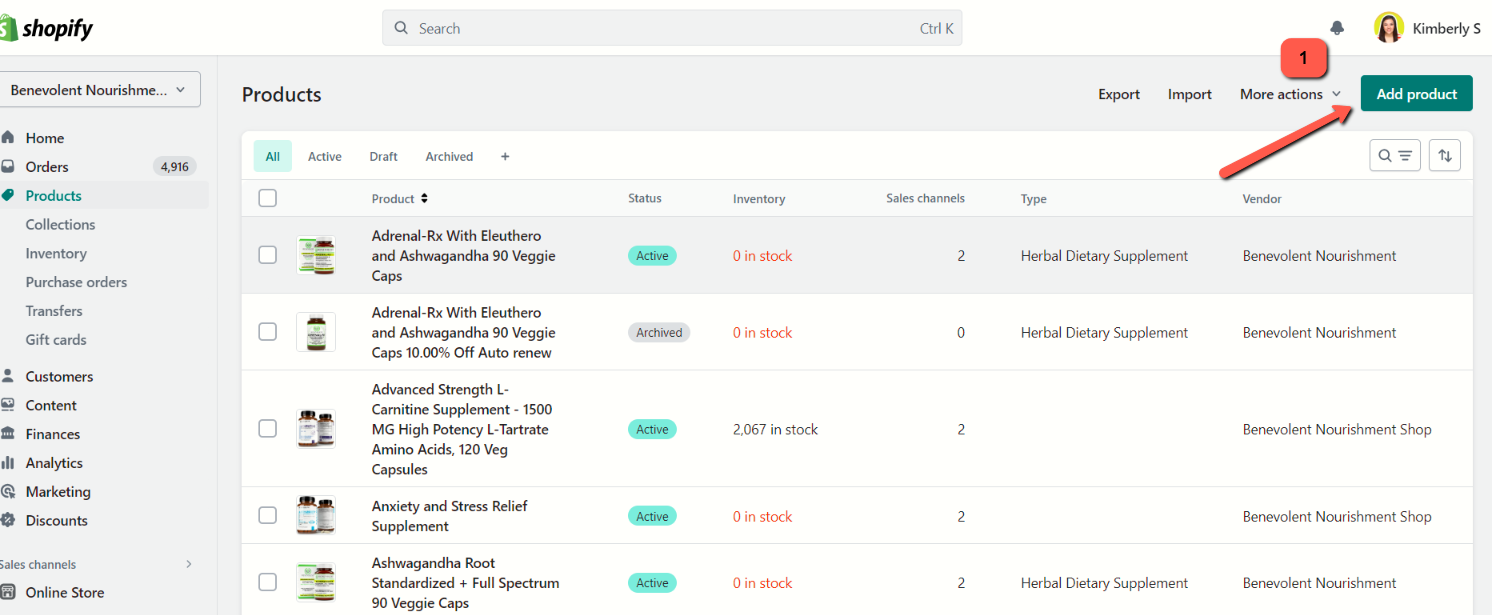The image size is (1492, 615).
Task: Click the Shopify logo
Action: tap(46, 29)
